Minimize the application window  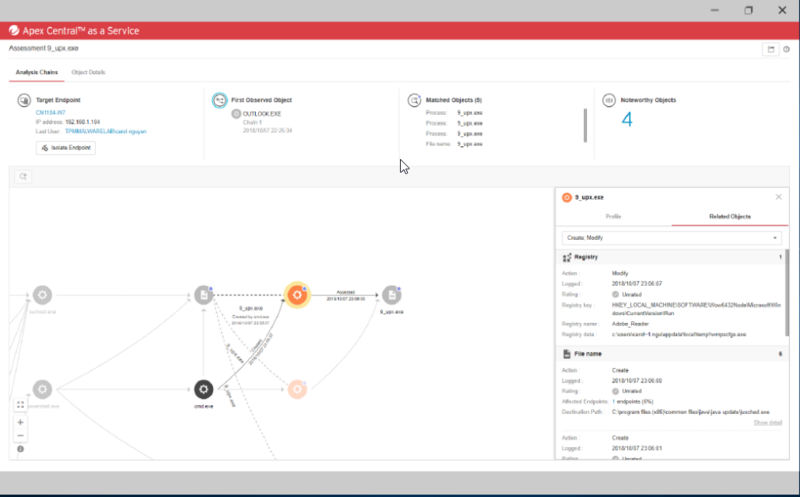tap(714, 10)
